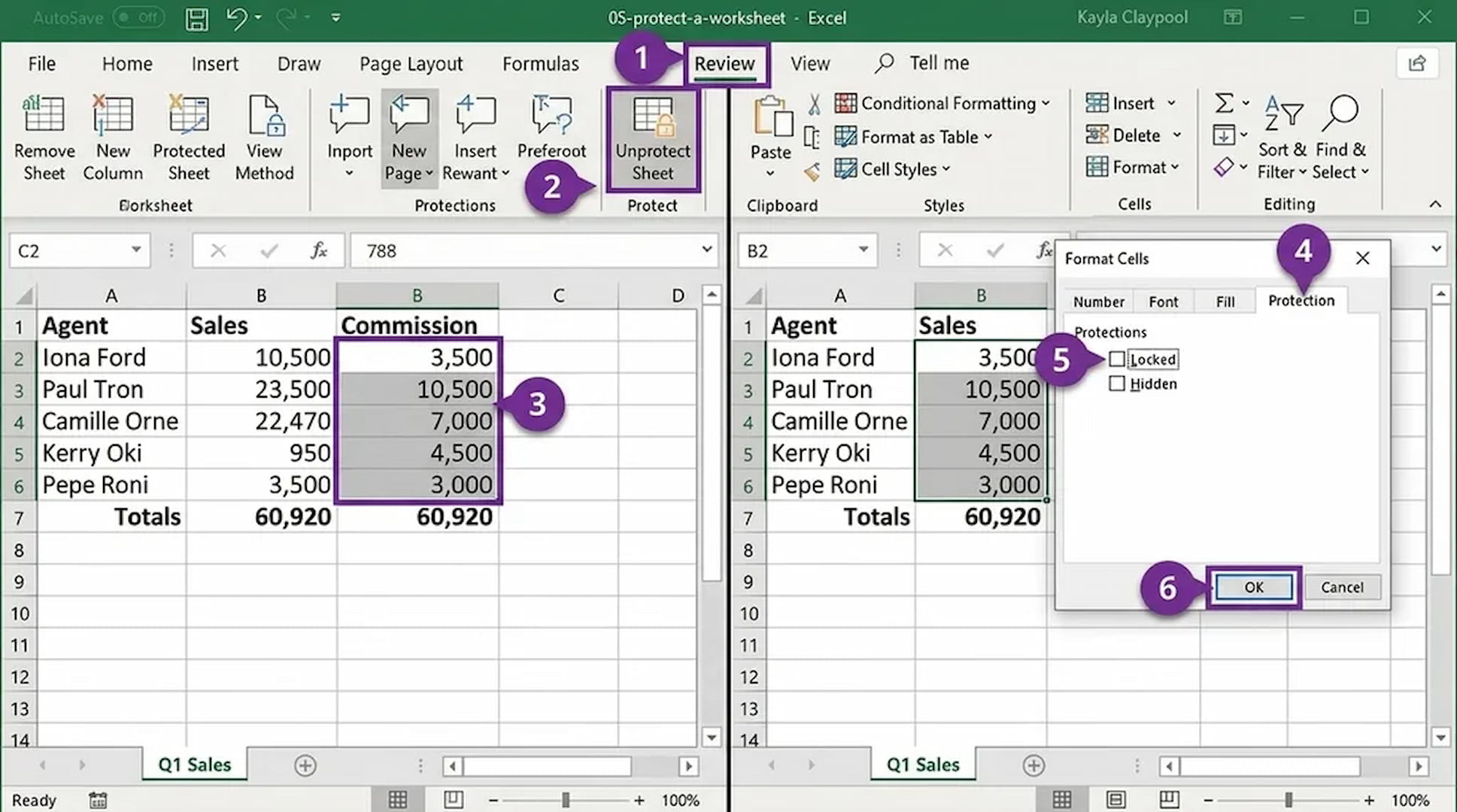Screen dimensions: 1457x812
Task: Click the Undo arrow icon
Action: tap(237, 18)
